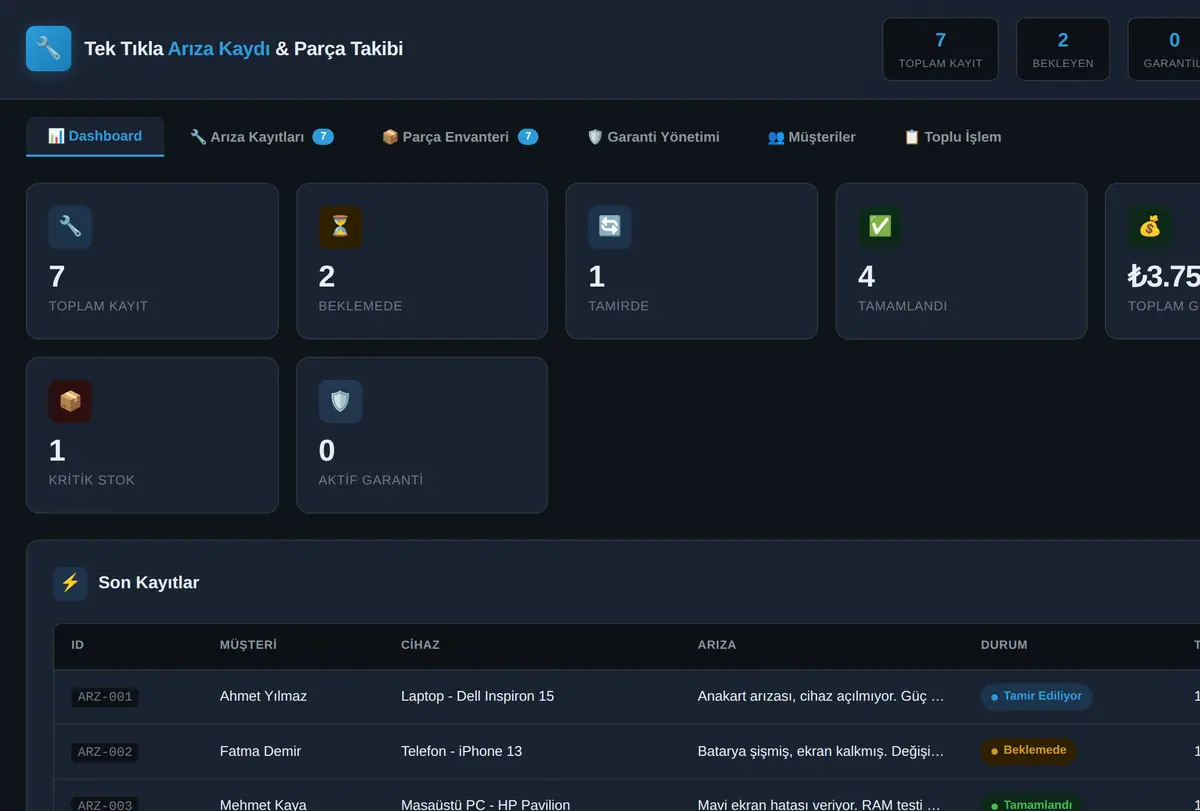Image resolution: width=1200 pixels, height=811 pixels.
Task: Click device Telefon - iPhone 13
Action: point(461,751)
